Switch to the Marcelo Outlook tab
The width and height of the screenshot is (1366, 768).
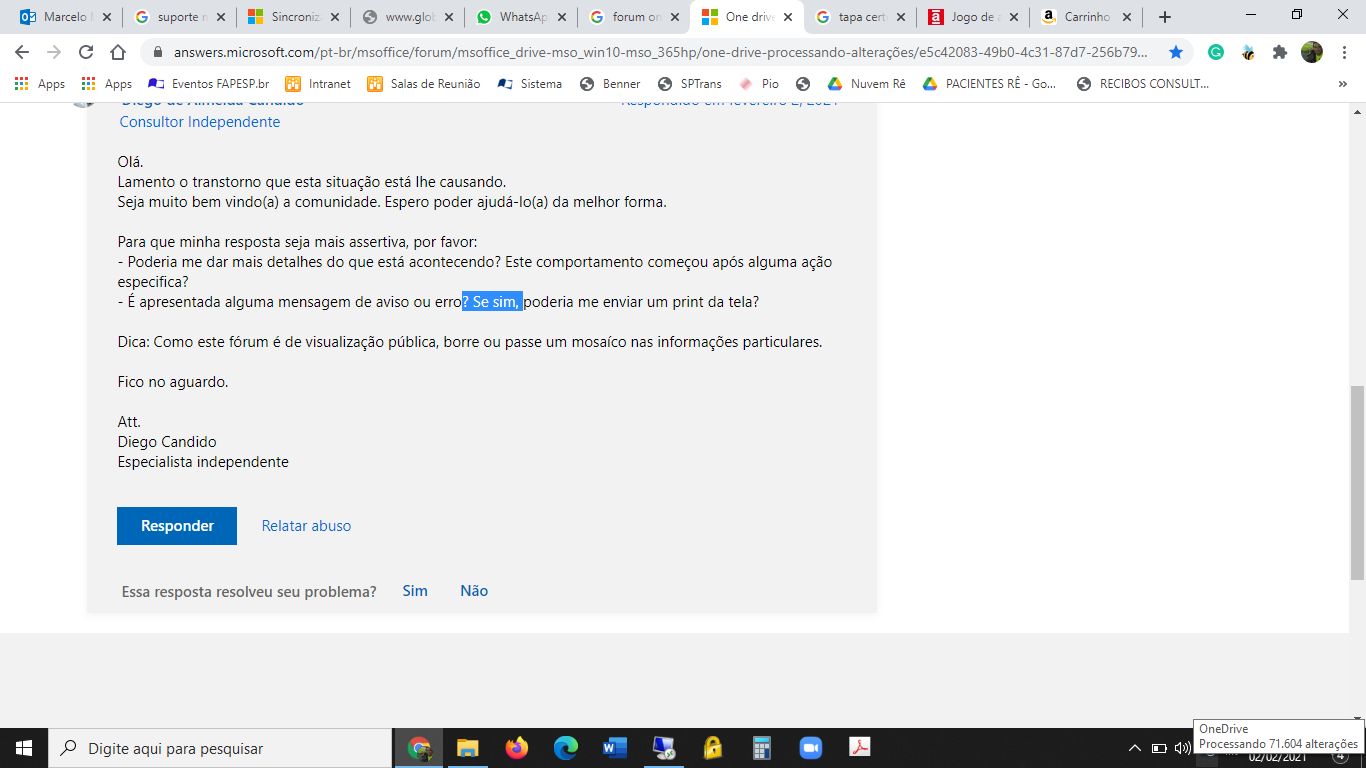[66, 17]
